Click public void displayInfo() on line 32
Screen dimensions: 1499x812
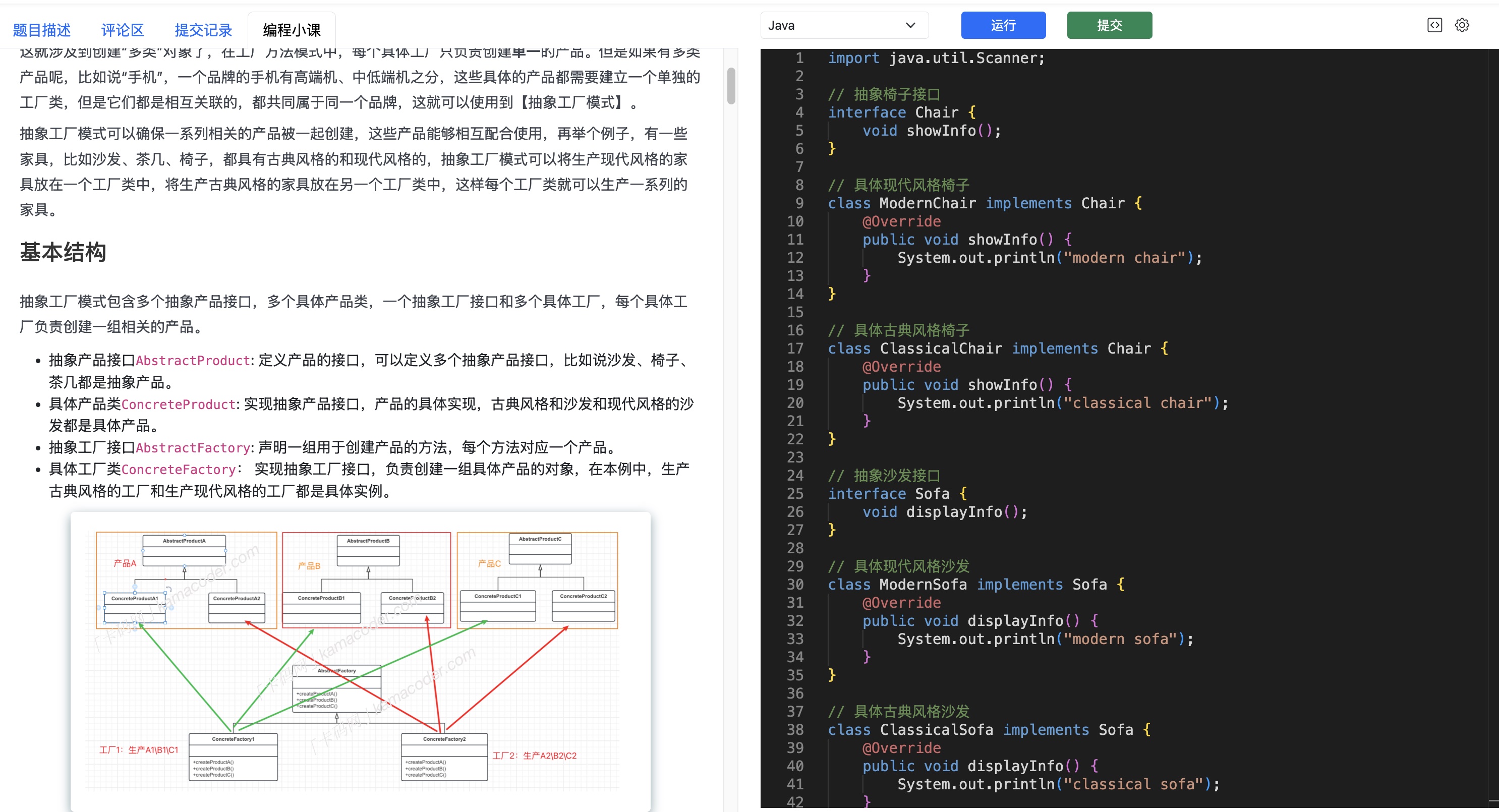pos(971,620)
